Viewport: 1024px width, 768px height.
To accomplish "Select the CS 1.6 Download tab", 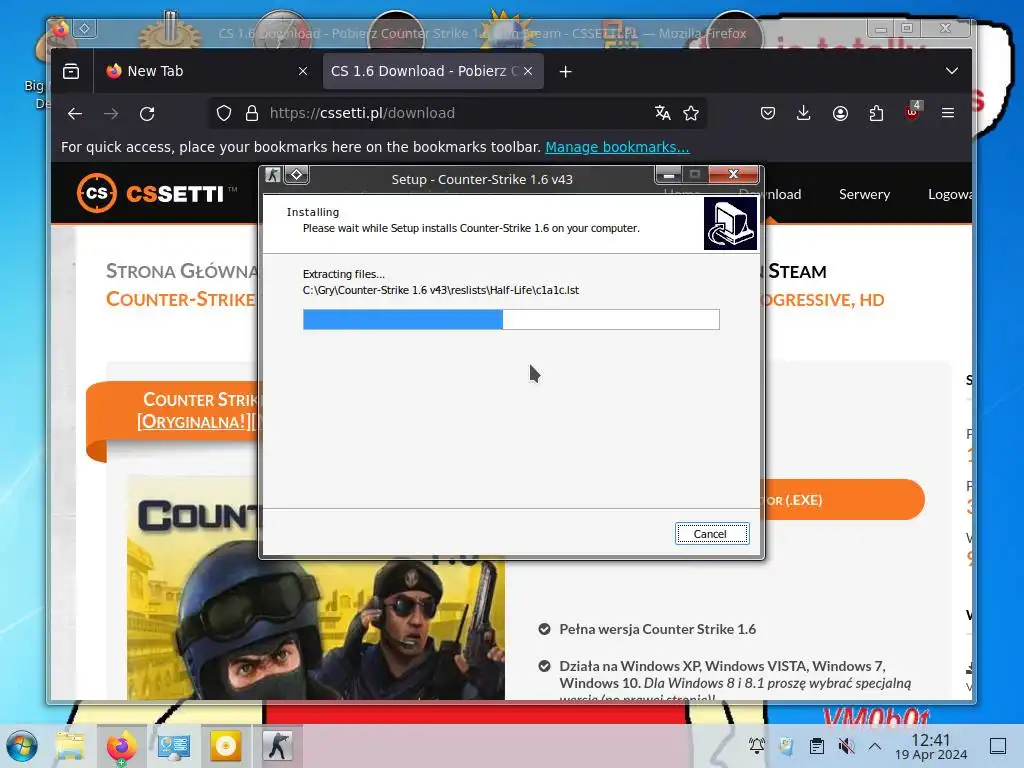I will click(433, 71).
